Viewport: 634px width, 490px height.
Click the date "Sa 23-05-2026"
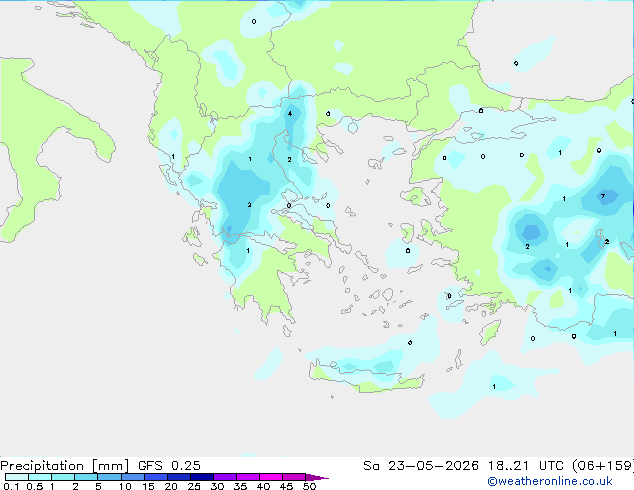pos(421,466)
